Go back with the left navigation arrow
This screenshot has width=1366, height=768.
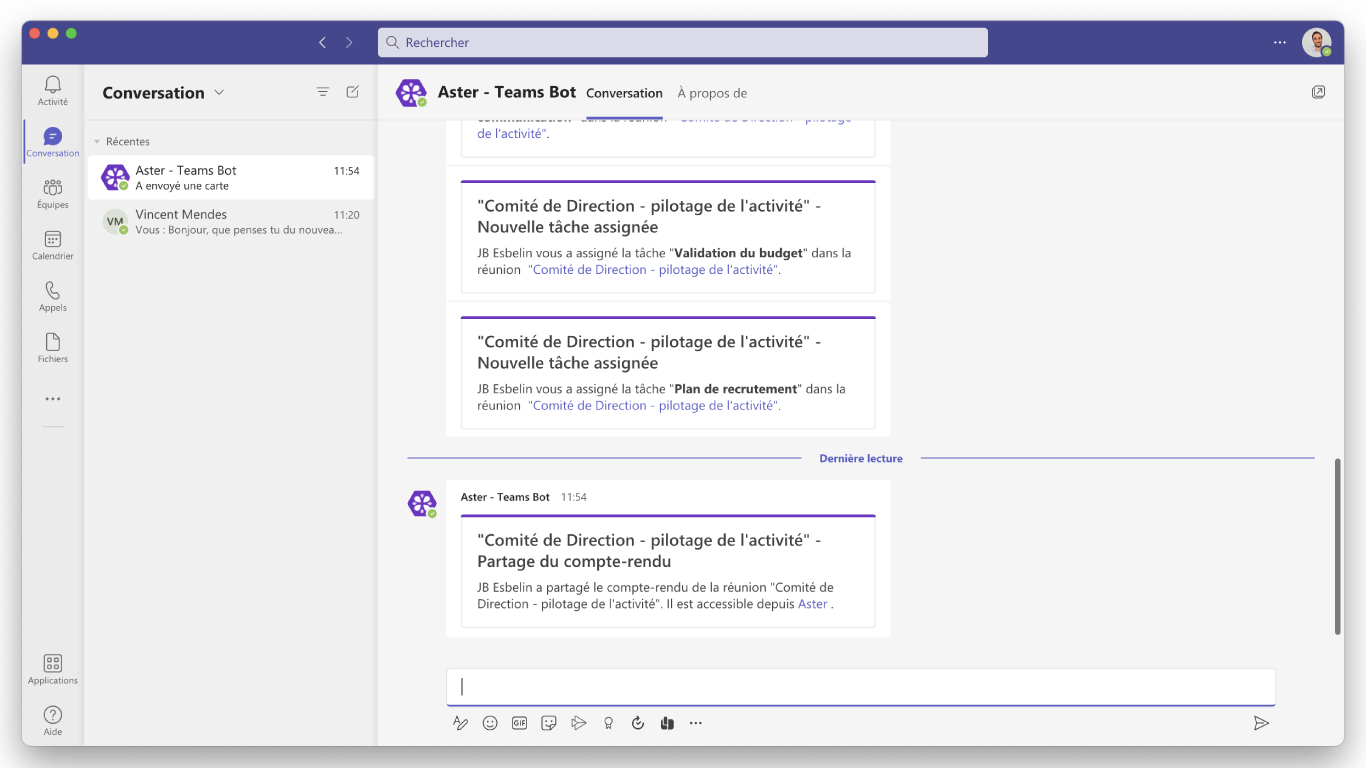click(322, 42)
